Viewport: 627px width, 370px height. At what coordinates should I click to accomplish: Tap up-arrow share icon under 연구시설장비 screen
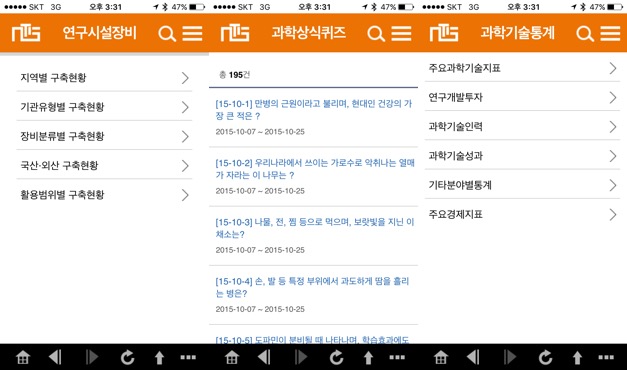160,358
